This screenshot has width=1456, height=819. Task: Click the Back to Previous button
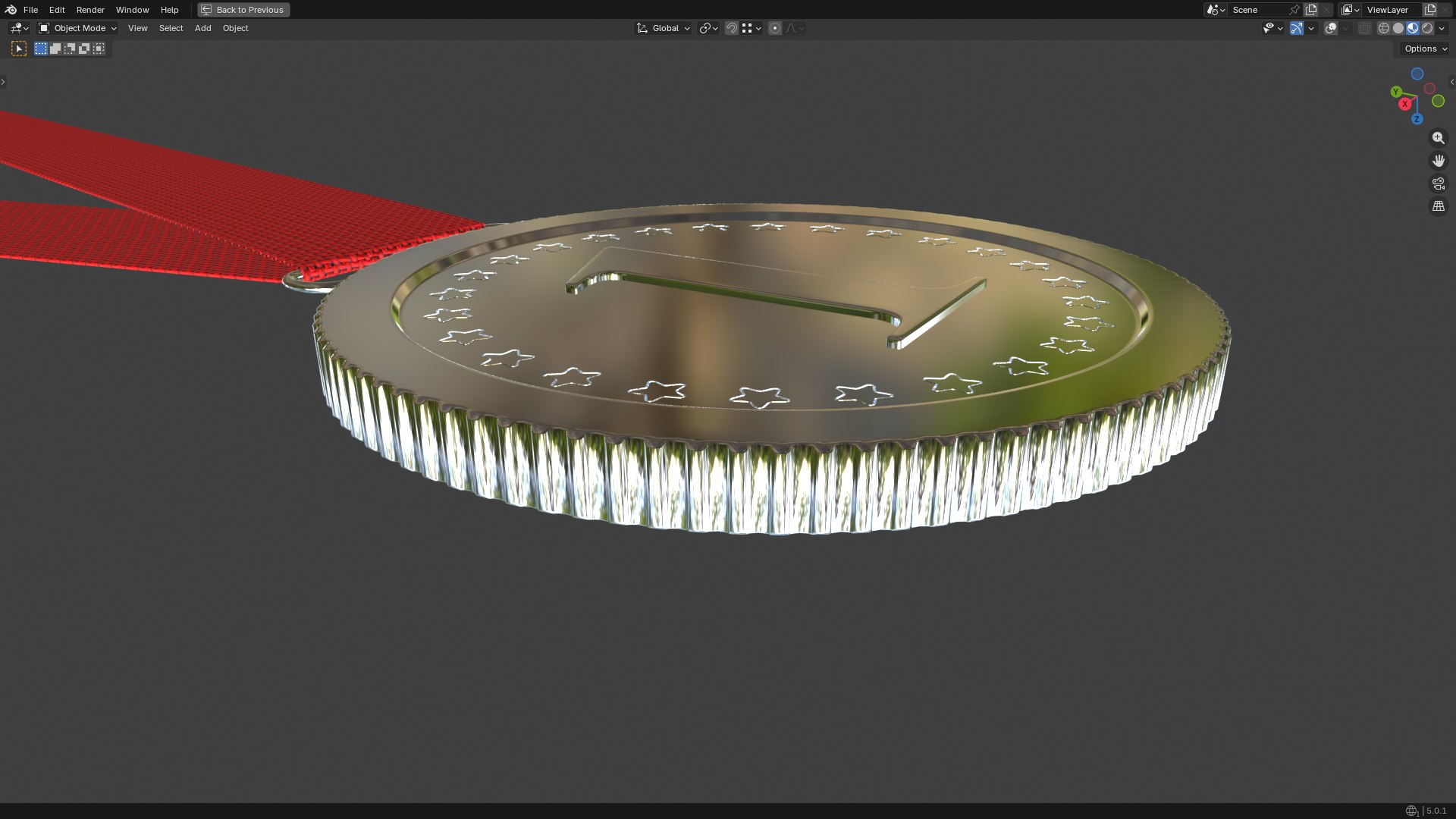click(x=243, y=10)
